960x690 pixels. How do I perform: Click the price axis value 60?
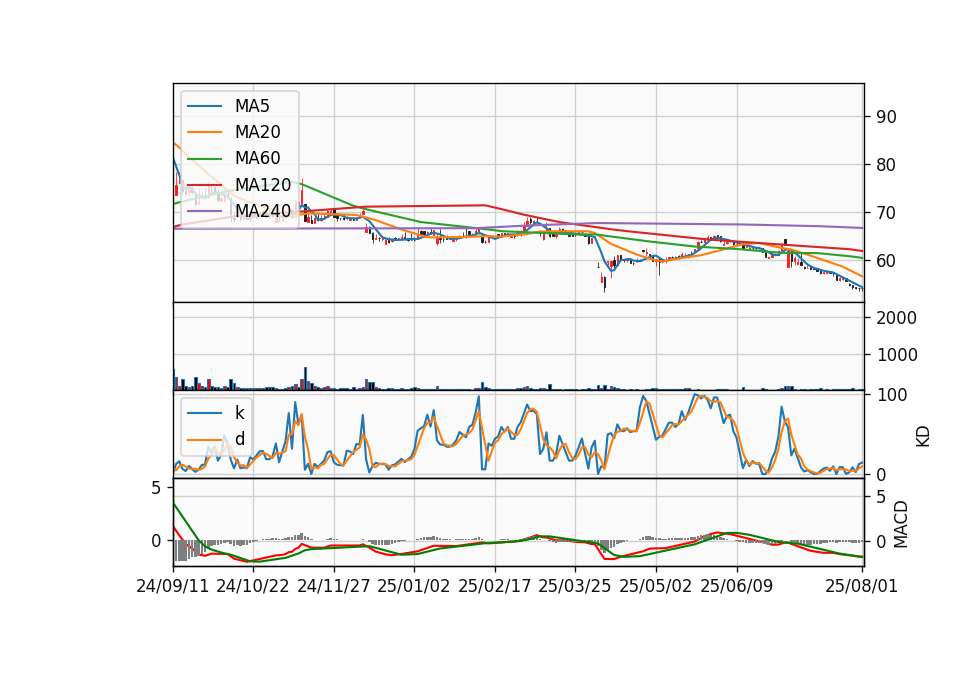[886, 261]
